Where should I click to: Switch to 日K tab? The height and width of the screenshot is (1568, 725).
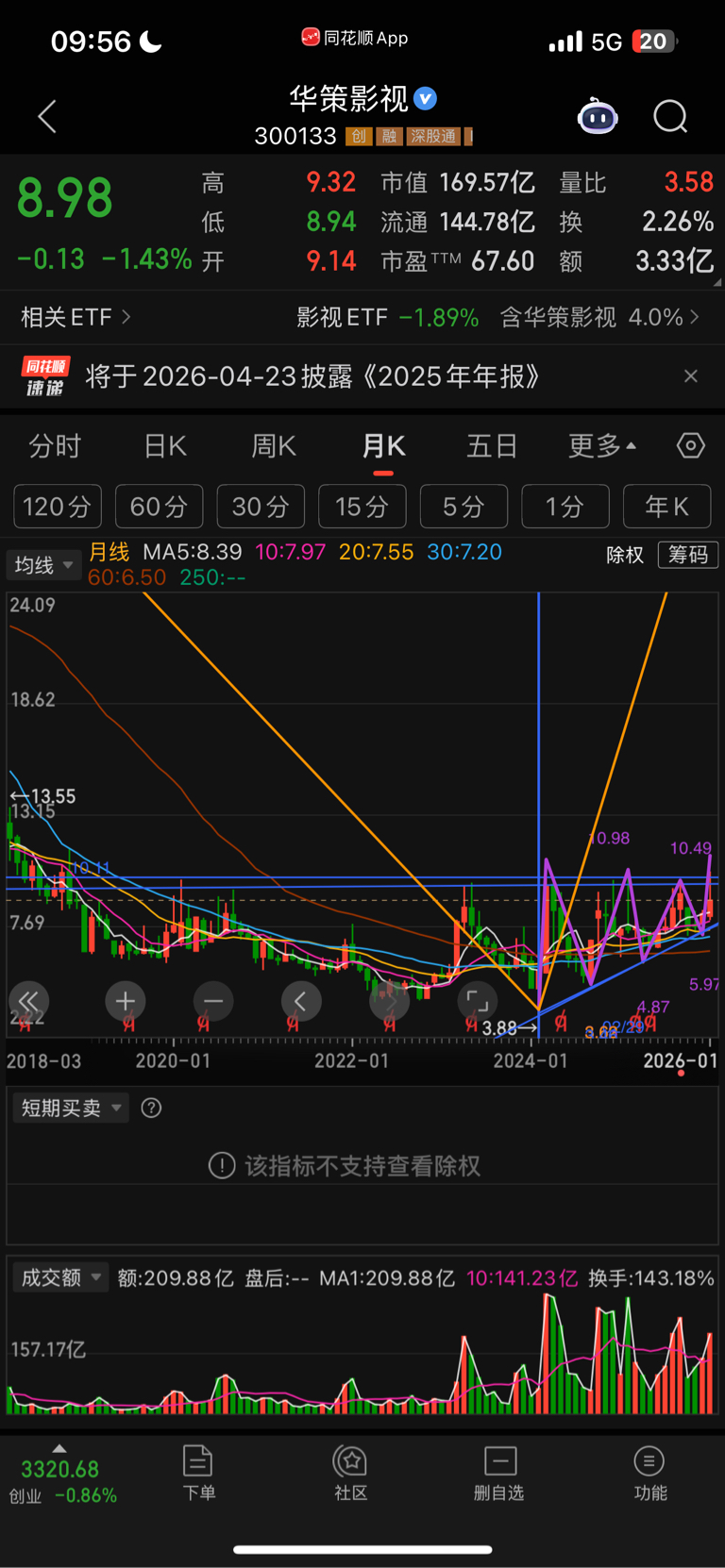[x=165, y=446]
